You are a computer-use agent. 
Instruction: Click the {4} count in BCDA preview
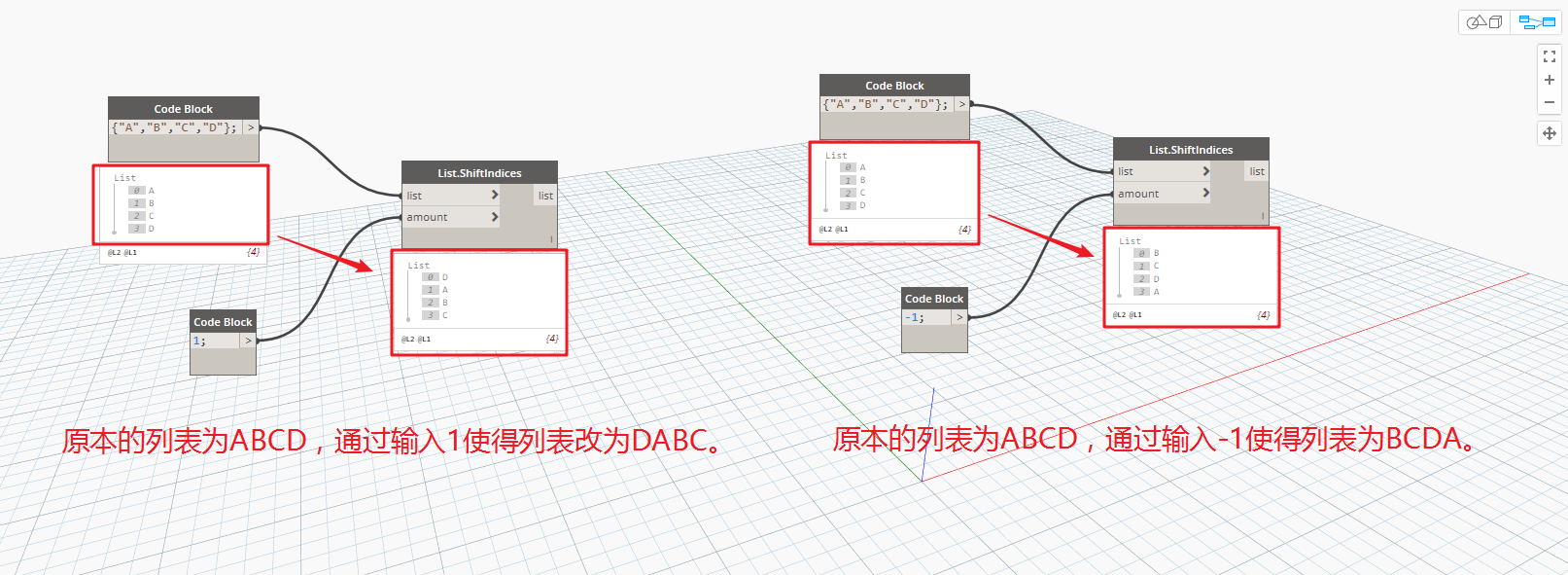click(1264, 315)
